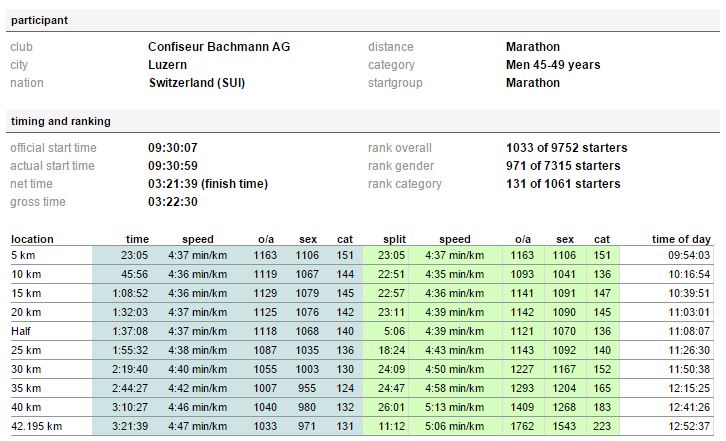The height and width of the screenshot is (441, 726).
Task: Click the 'location' column header
Action: (32, 239)
